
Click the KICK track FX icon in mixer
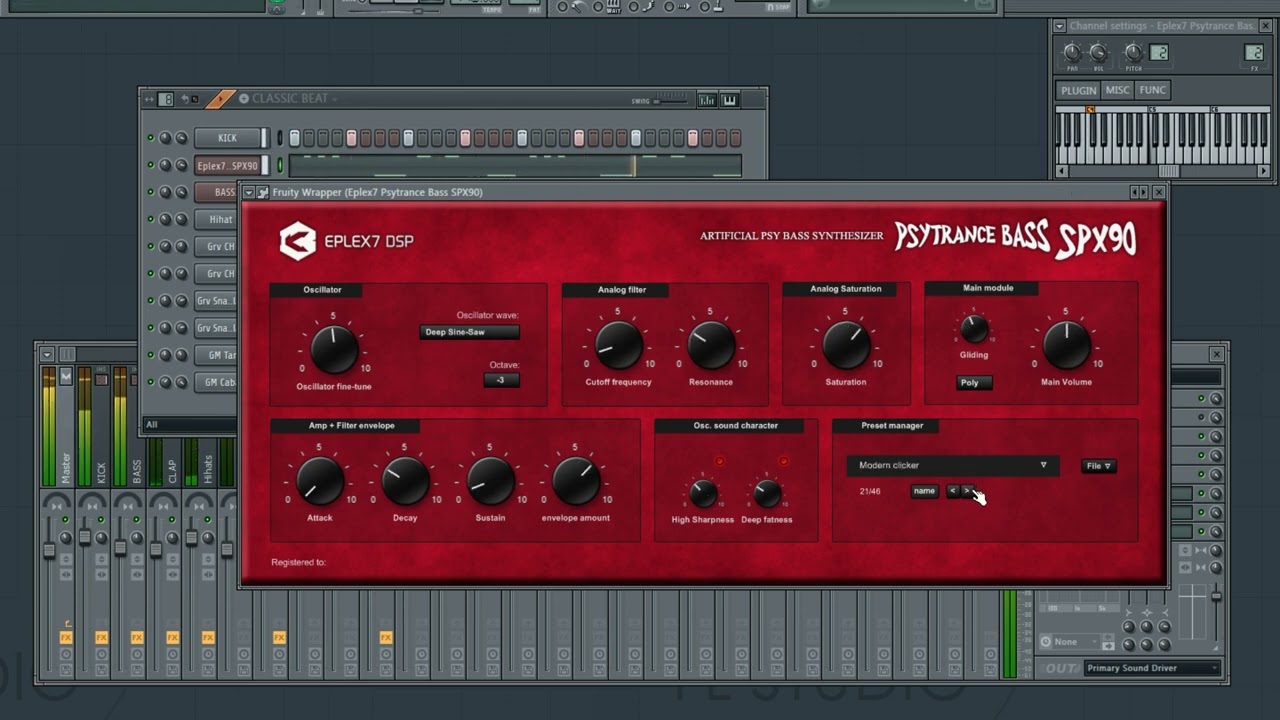tap(101, 637)
